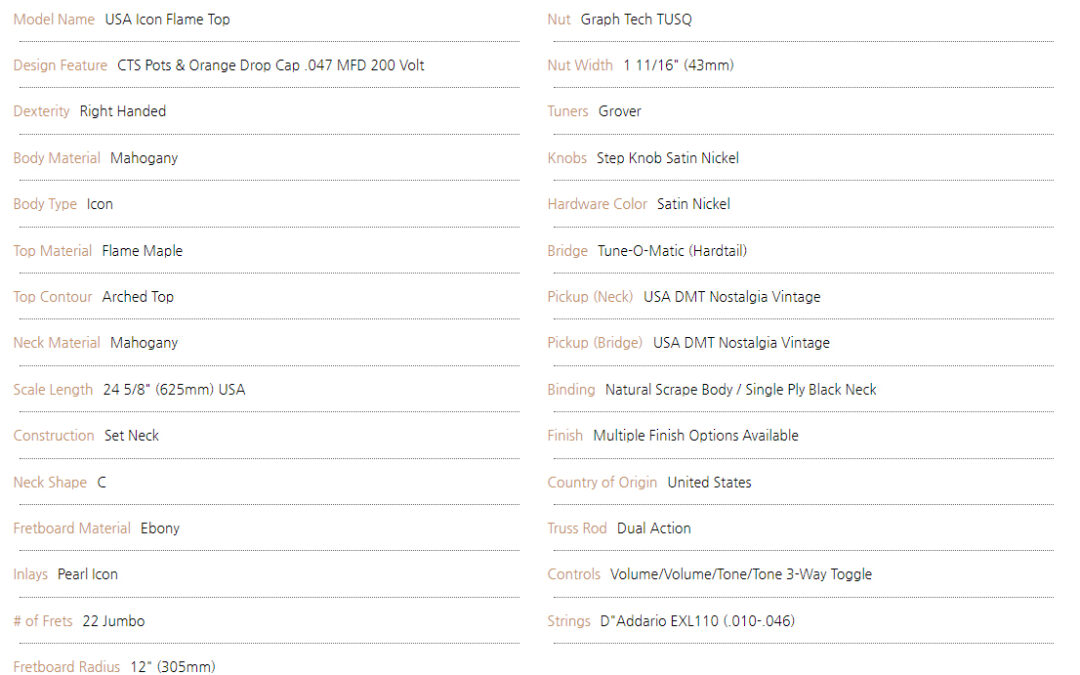
Task: Select the Tune-O-Matic (Hardtail) bridge text
Action: [x=672, y=251]
